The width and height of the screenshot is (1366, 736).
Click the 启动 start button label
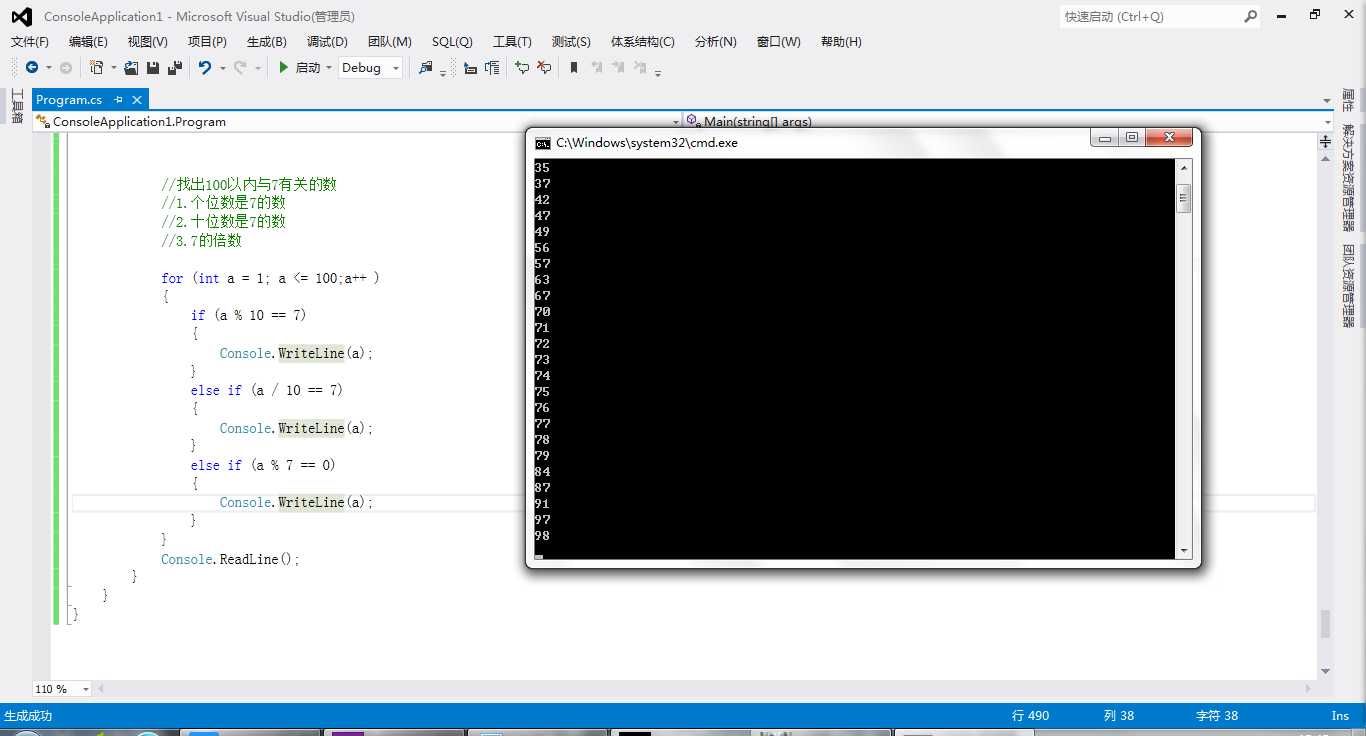tap(308, 68)
